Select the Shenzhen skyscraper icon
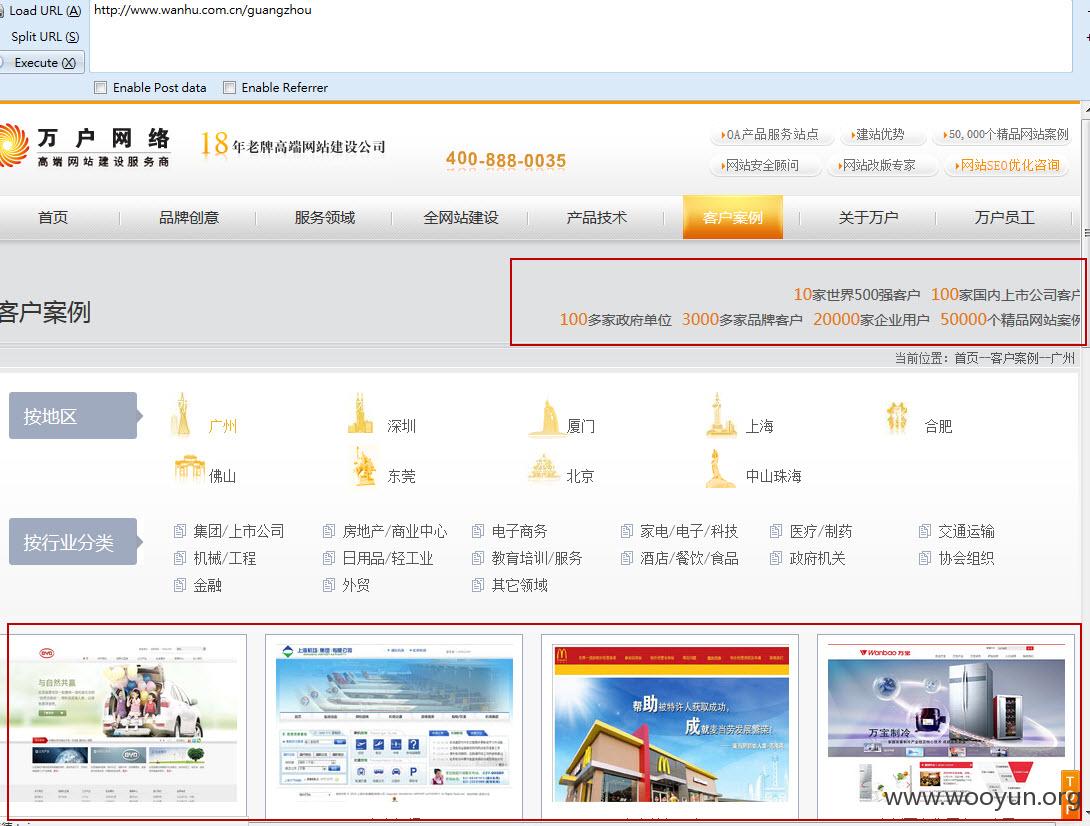 [360, 414]
